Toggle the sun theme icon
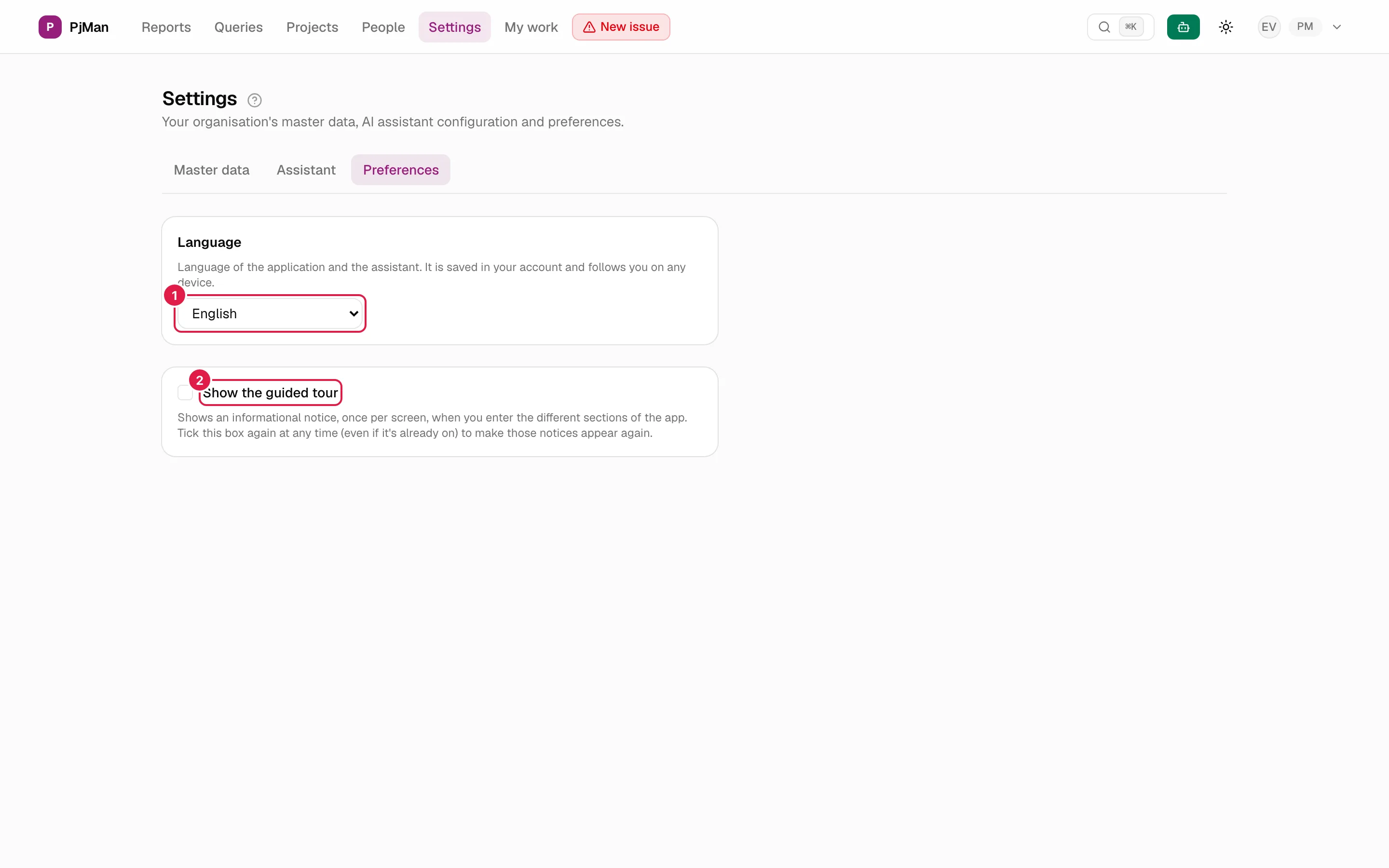 pos(1226,27)
